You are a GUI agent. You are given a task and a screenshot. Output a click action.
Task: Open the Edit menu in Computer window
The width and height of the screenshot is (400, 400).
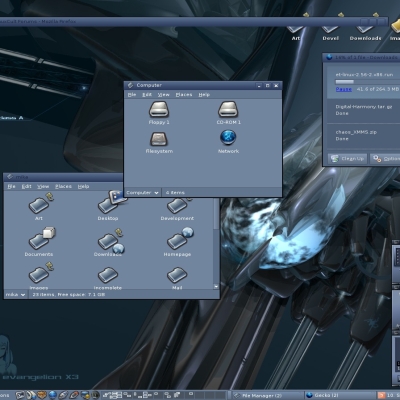click(x=147, y=95)
